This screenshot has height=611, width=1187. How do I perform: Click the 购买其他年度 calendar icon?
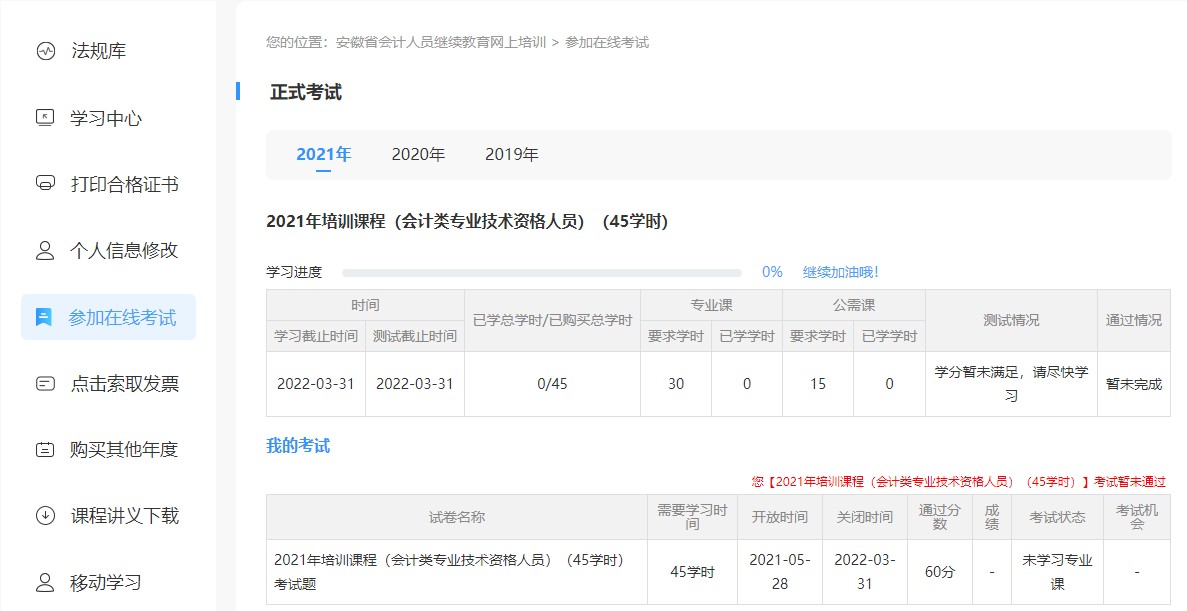(x=45, y=450)
